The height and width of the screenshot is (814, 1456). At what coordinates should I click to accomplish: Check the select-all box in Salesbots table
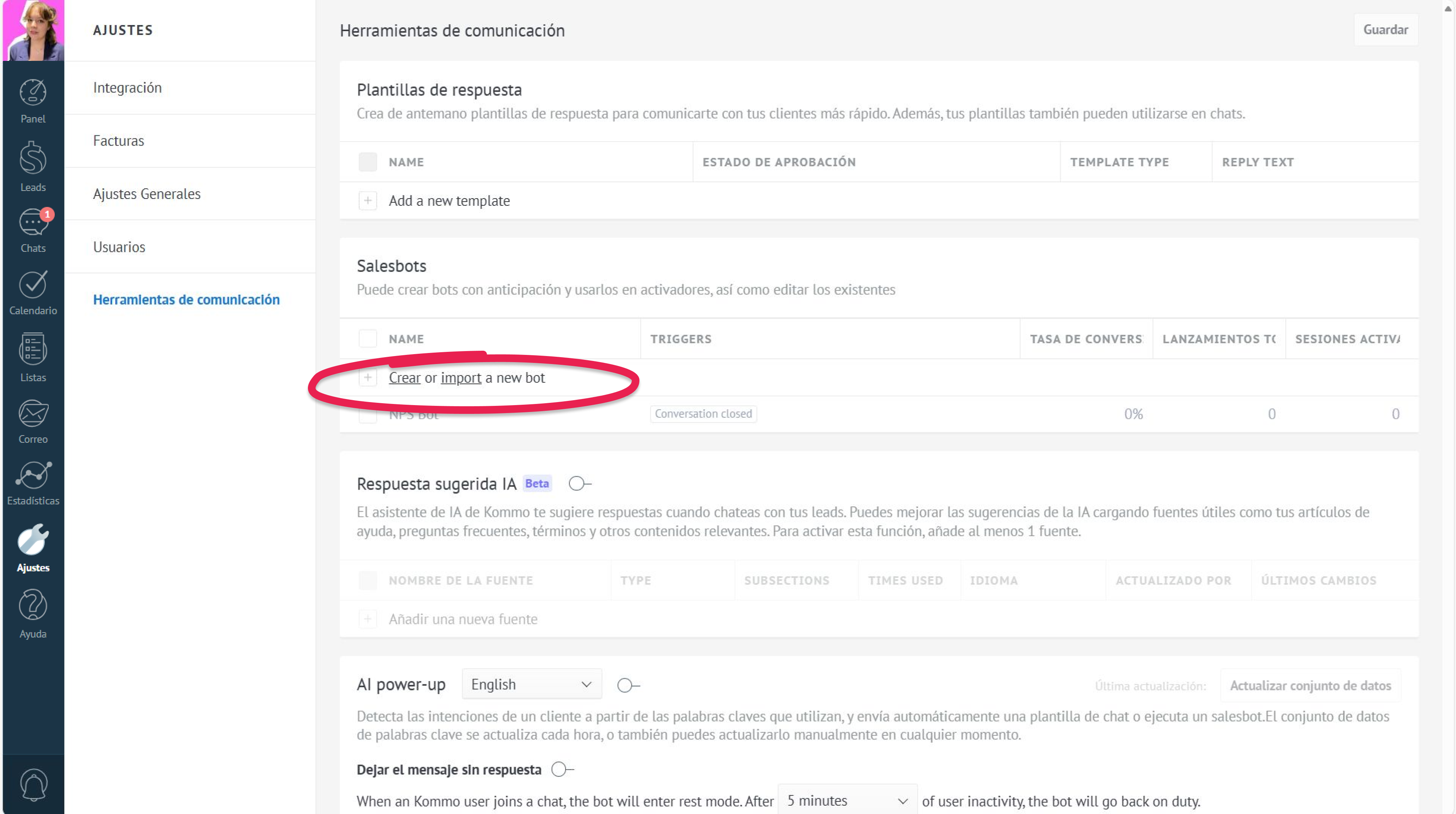(367, 339)
